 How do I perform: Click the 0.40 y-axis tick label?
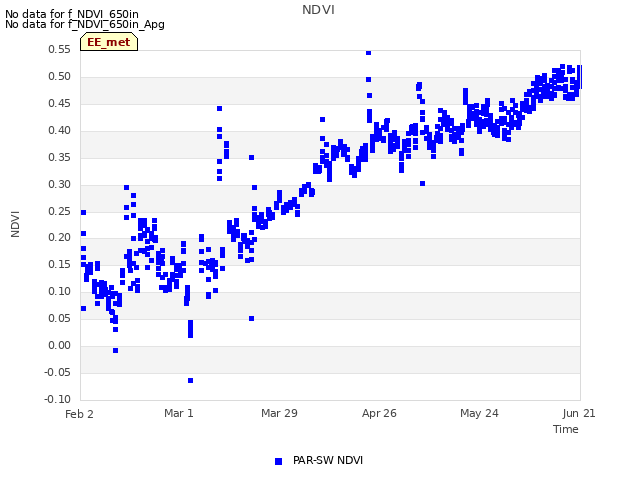[x=59, y=130]
